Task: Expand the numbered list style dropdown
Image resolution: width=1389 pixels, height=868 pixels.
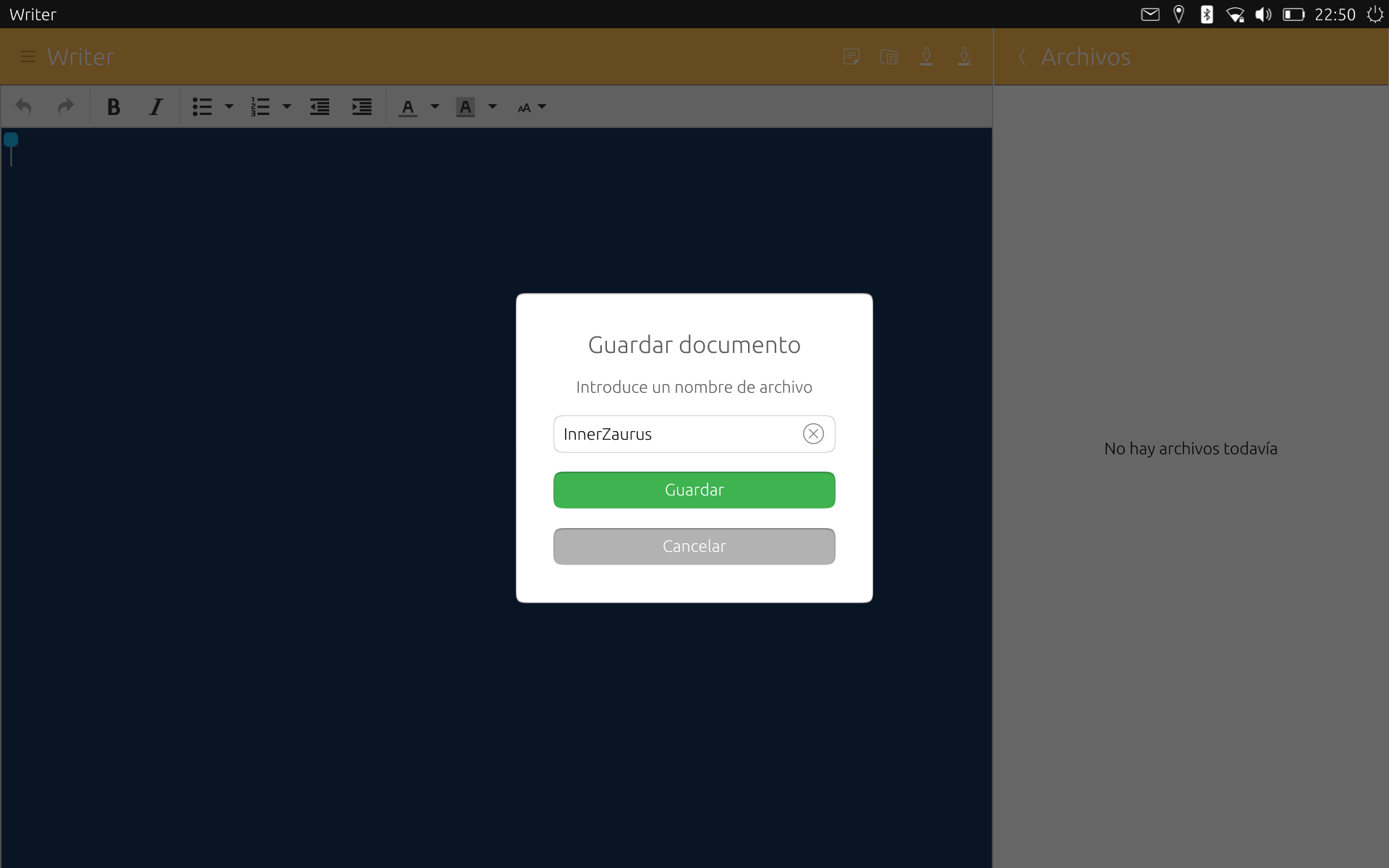Action: click(x=286, y=107)
